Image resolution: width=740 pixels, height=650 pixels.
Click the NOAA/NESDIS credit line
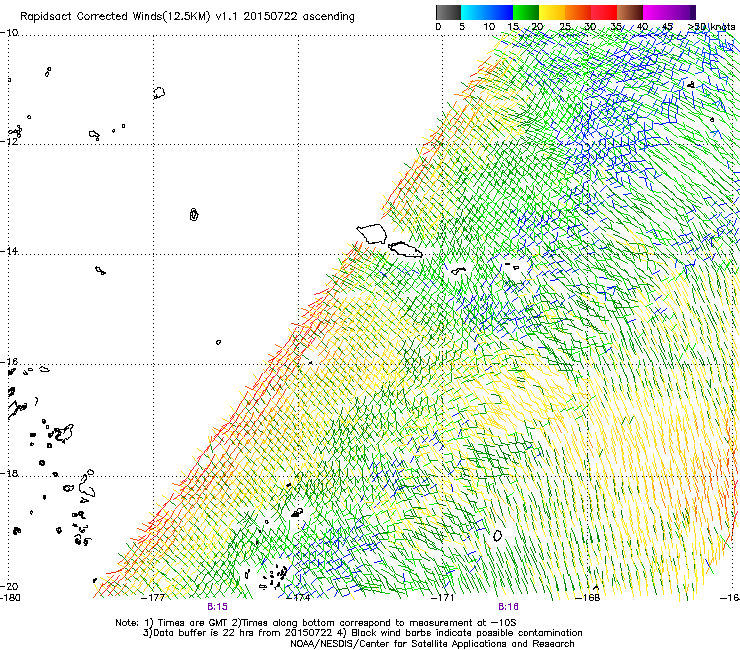pyautogui.click(x=432, y=644)
